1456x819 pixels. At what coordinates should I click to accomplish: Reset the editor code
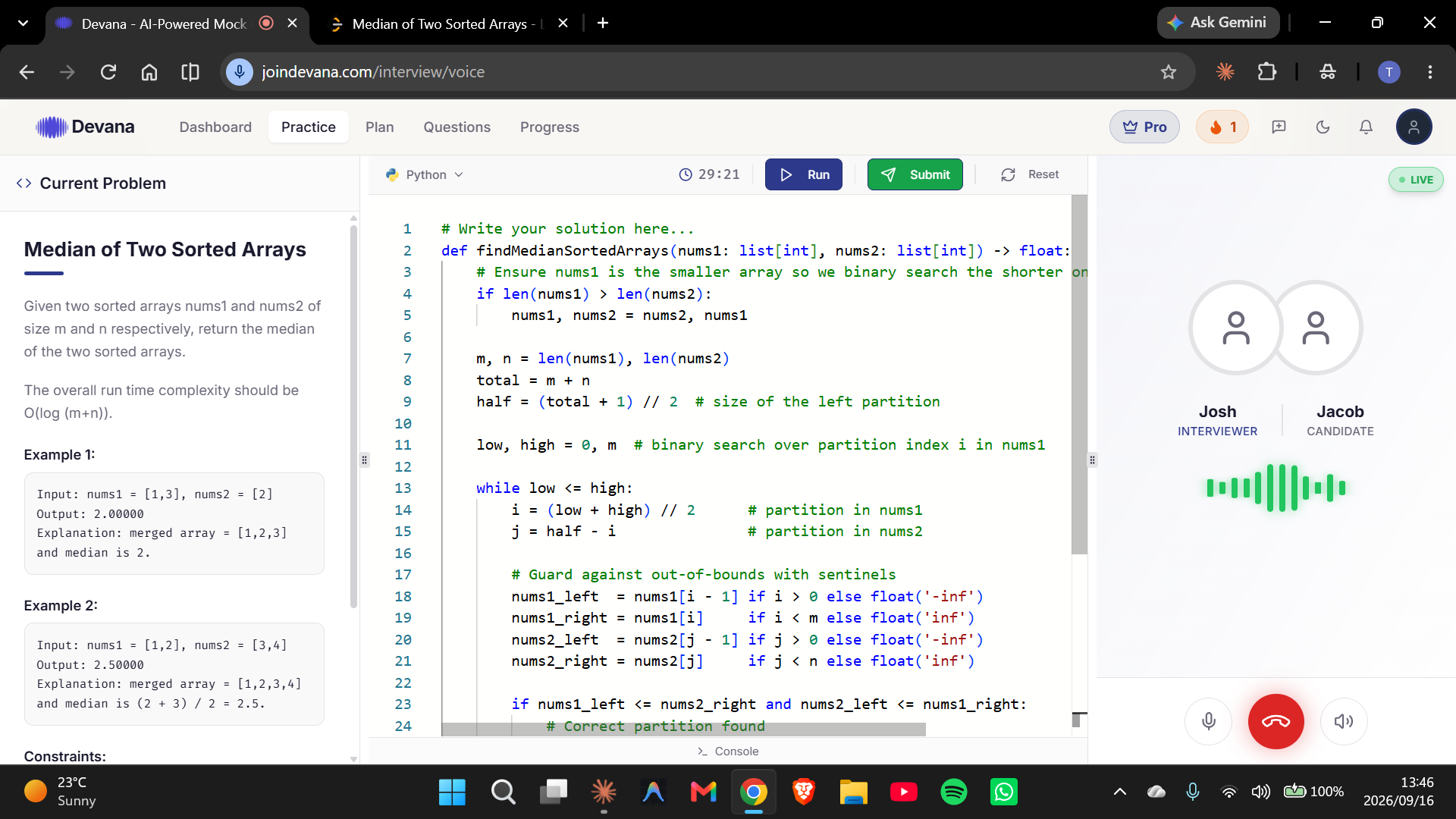pos(1030,174)
